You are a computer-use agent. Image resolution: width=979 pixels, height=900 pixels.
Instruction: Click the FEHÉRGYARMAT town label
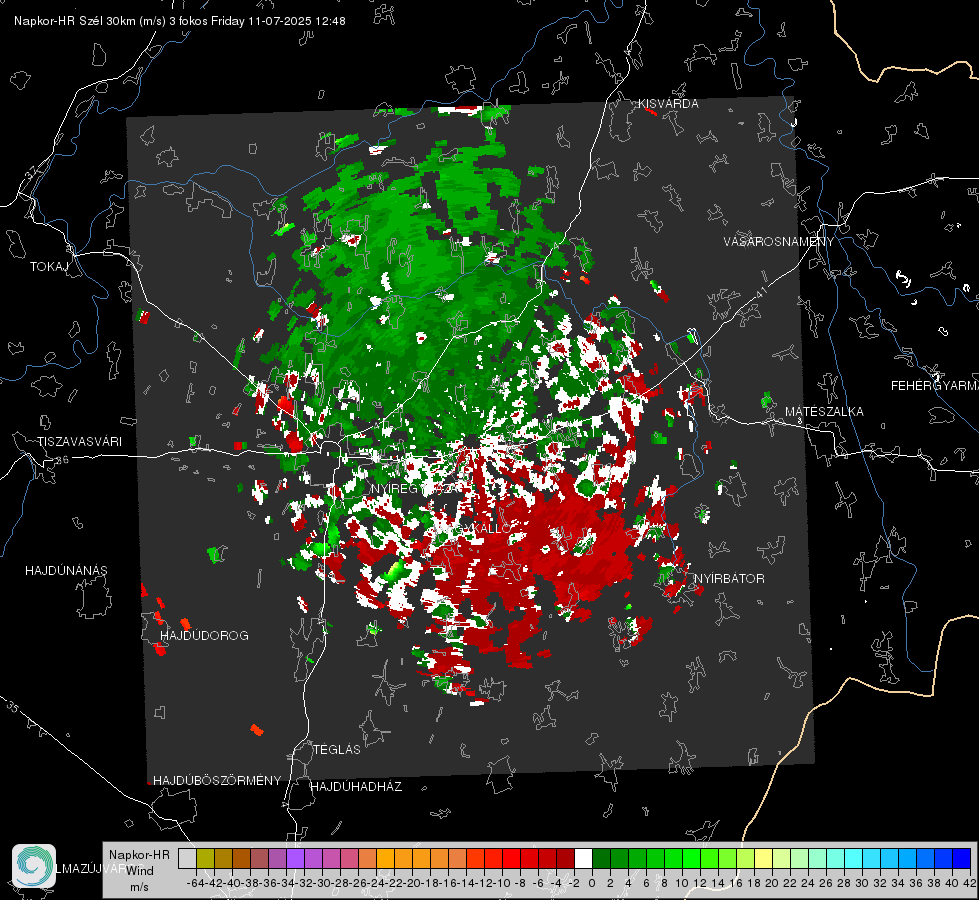[x=935, y=386]
